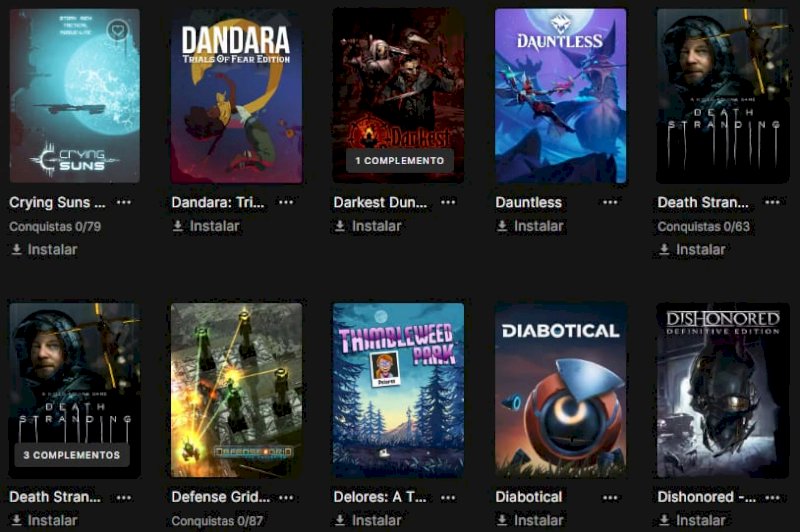
Task: Install Crying Suns
Action: click(x=44, y=249)
